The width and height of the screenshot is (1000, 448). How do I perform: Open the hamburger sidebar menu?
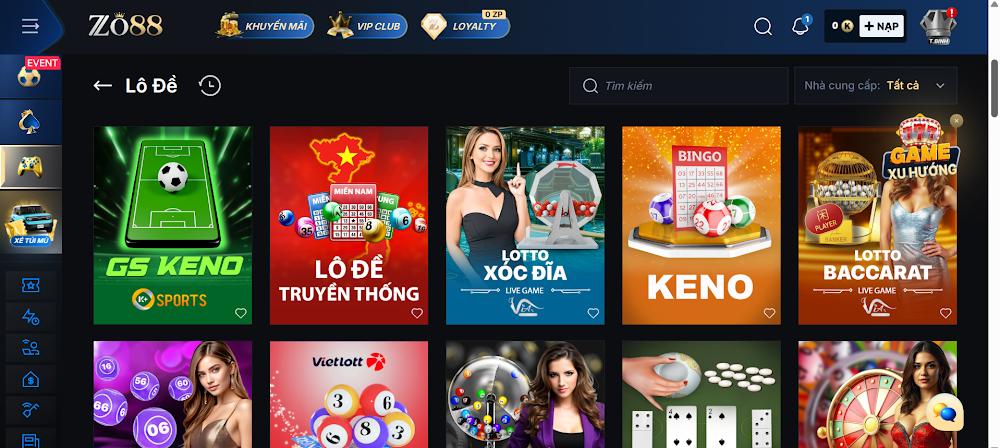(x=30, y=26)
